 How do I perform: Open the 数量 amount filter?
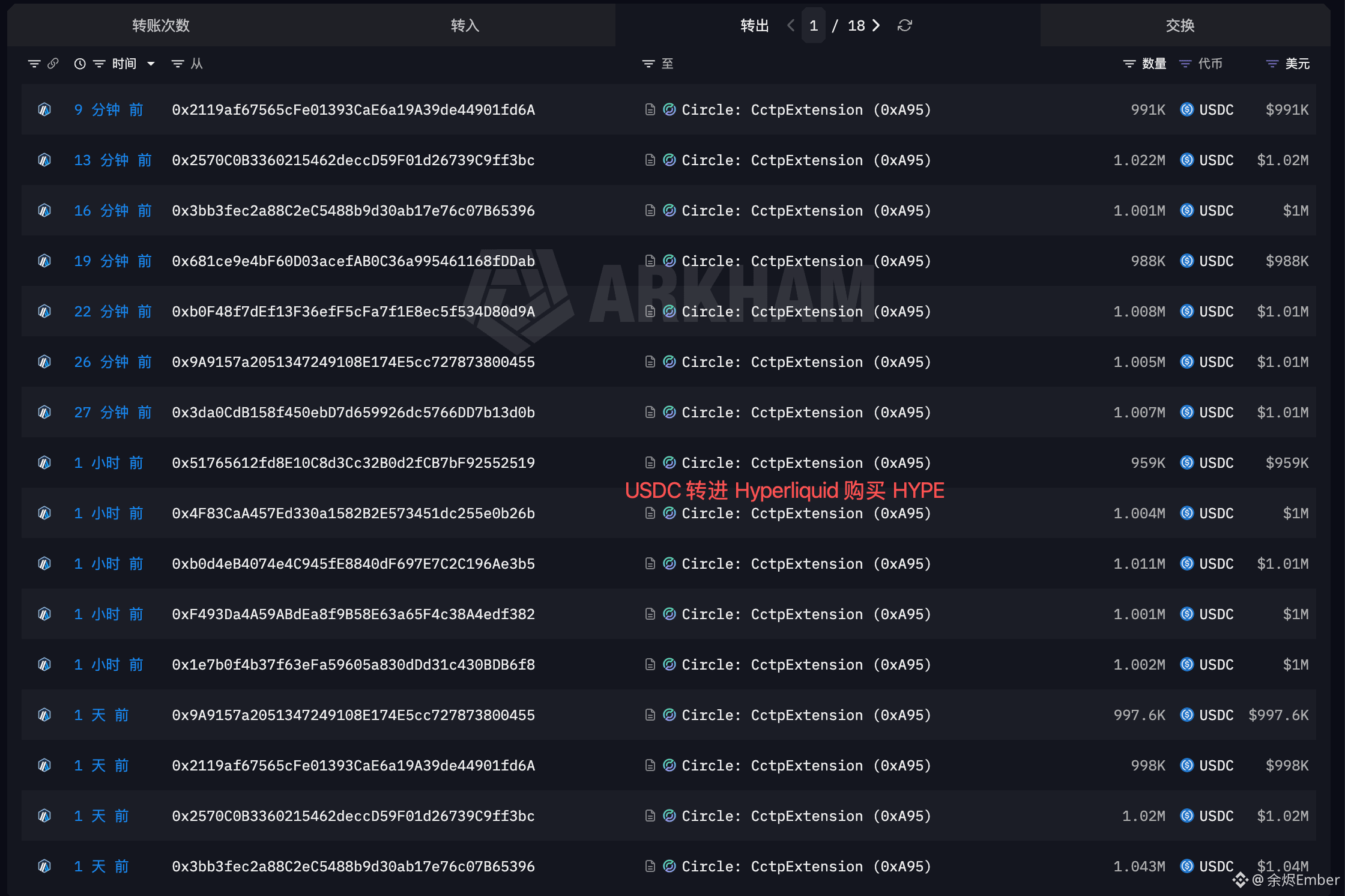1129,64
